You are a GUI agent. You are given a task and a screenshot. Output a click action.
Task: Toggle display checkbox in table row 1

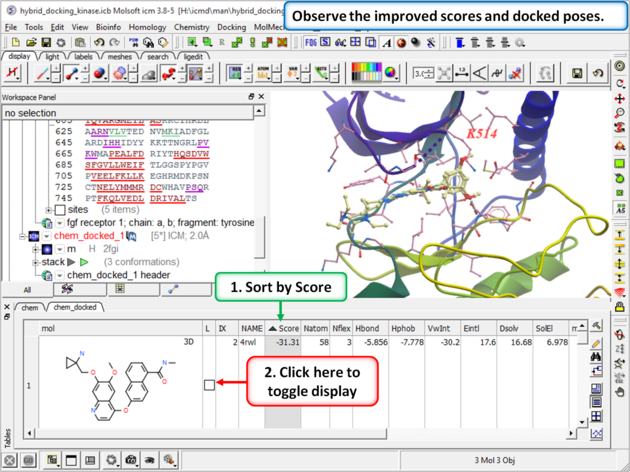coord(209,384)
